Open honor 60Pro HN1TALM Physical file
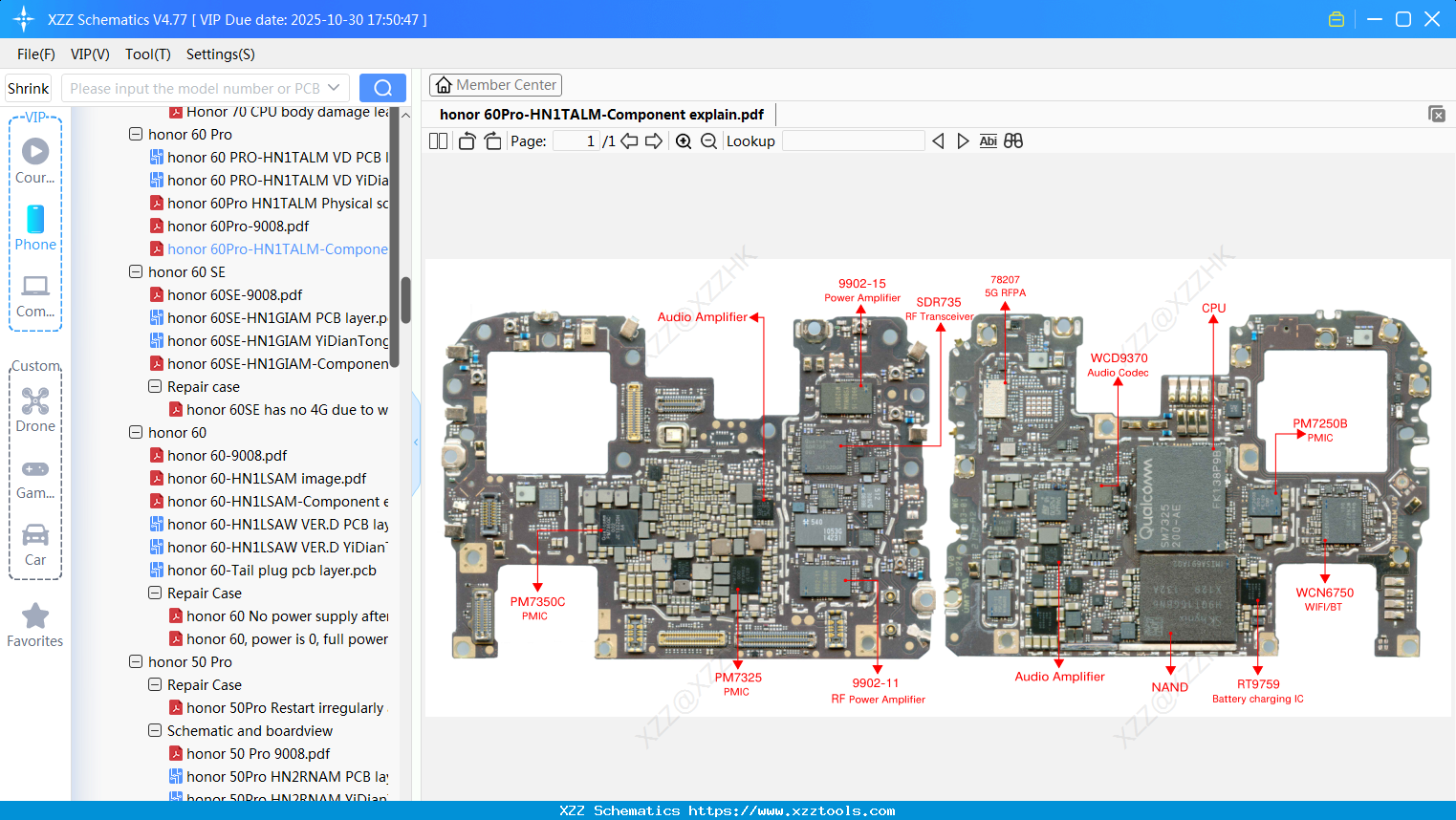1456x820 pixels. 270,204
